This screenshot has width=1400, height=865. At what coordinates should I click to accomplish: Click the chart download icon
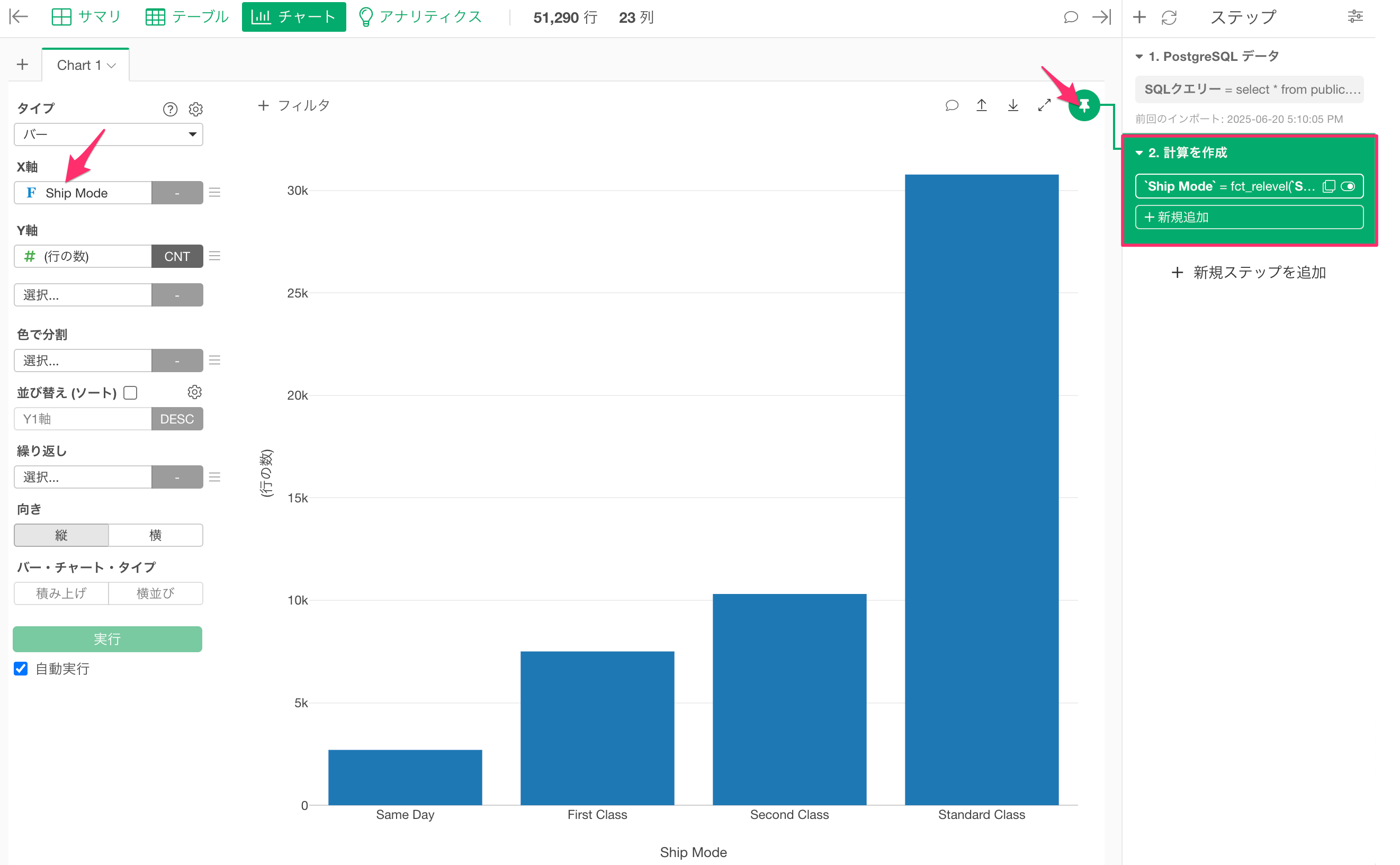[1012, 105]
